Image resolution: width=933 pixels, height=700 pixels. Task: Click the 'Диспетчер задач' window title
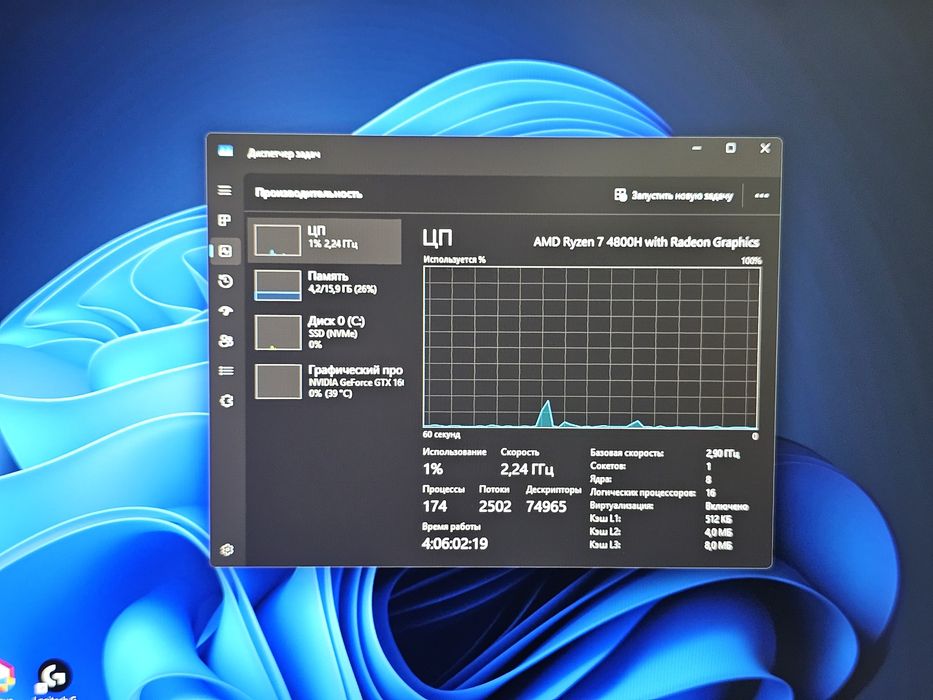(283, 154)
